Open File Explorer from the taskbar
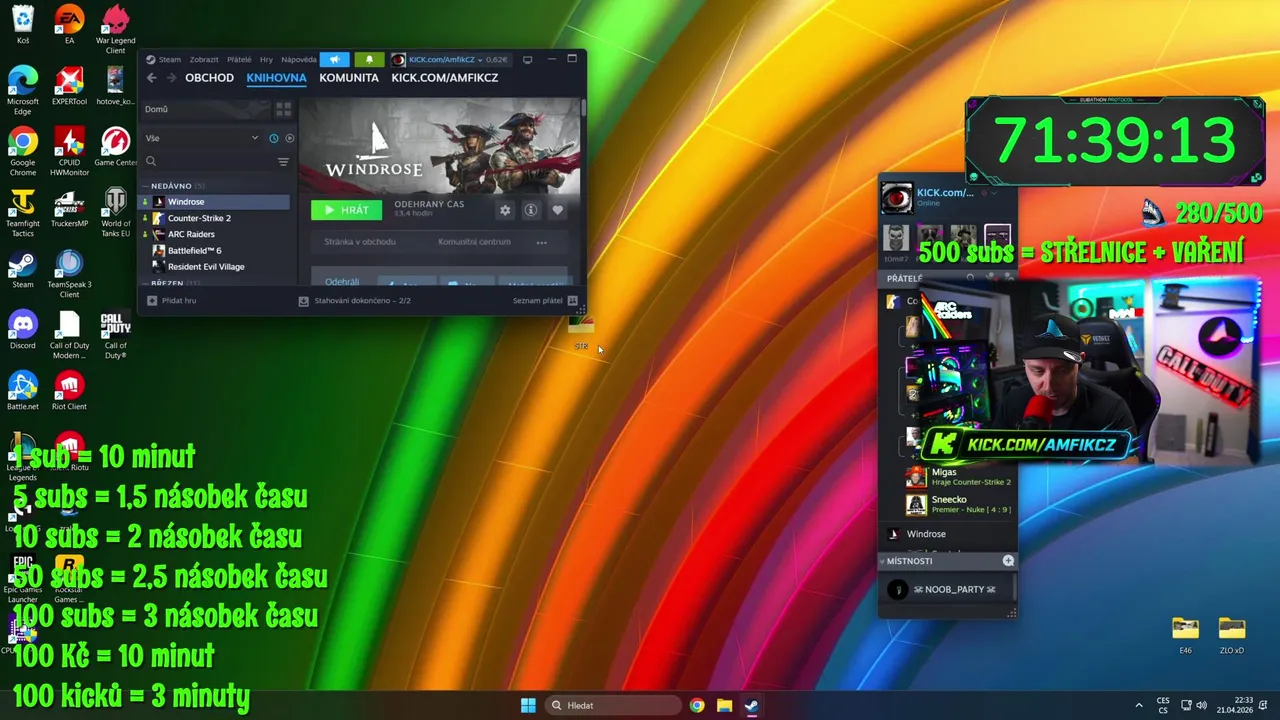 [x=724, y=705]
